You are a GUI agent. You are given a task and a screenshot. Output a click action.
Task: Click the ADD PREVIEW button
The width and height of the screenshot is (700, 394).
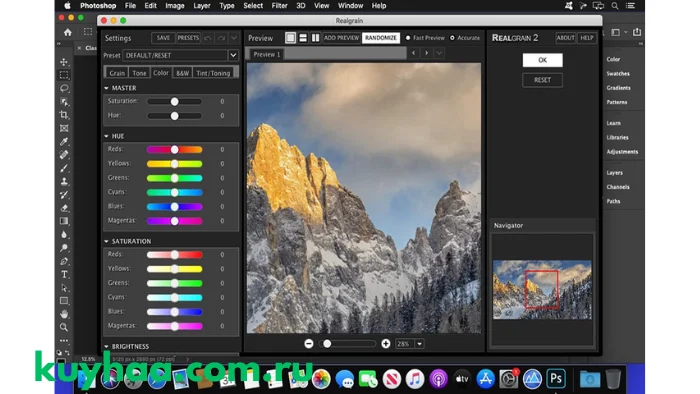[342, 38]
